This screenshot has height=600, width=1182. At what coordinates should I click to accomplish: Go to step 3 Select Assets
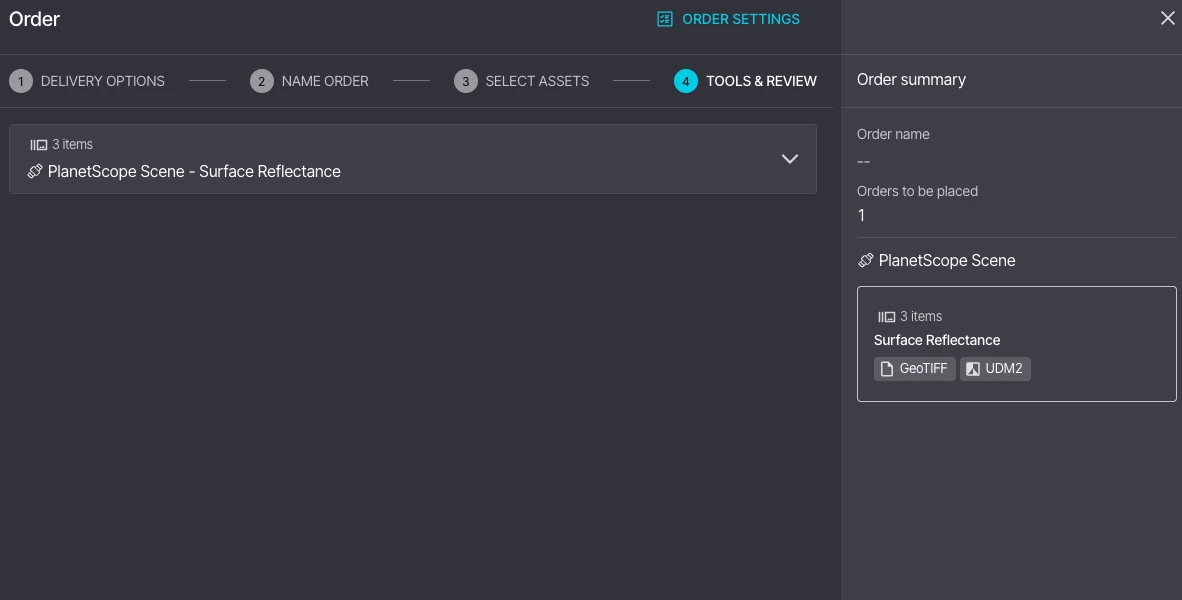[x=522, y=81]
